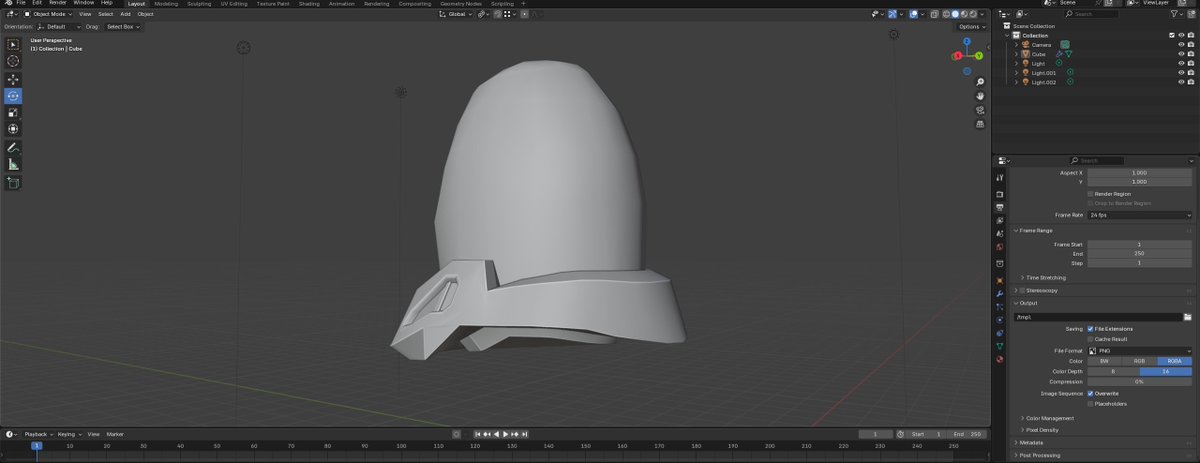Screen dimensions: 1200x463
Task: Open the File menu
Action: tap(21, 3)
